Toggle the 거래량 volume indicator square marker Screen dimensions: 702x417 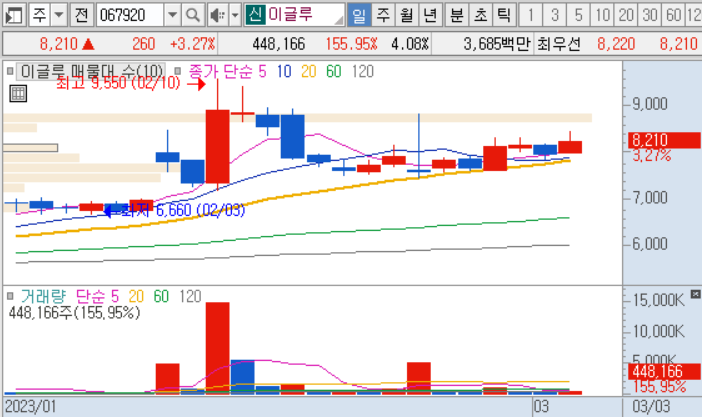10,296
